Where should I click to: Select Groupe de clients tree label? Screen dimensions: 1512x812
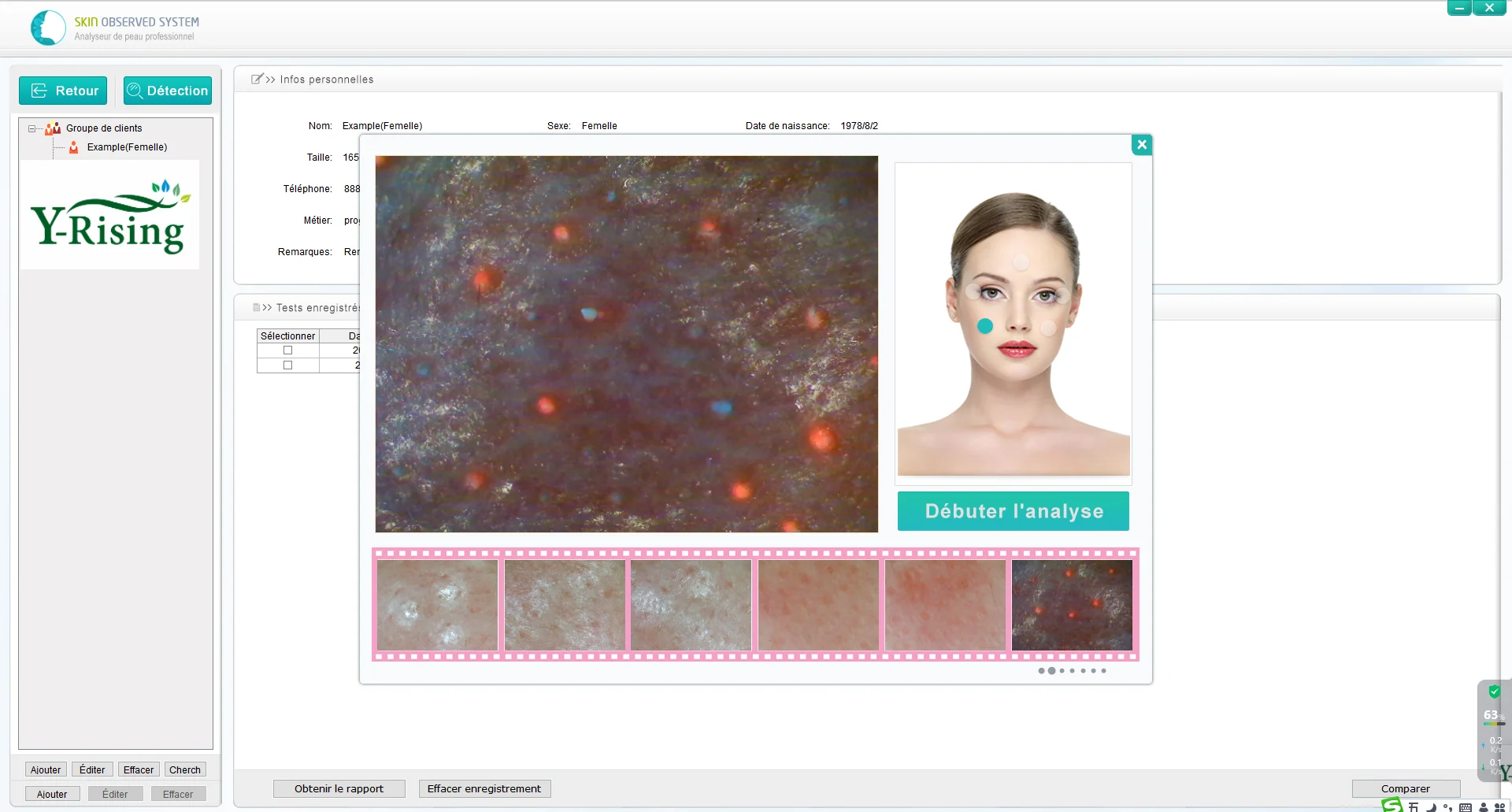[x=104, y=128]
